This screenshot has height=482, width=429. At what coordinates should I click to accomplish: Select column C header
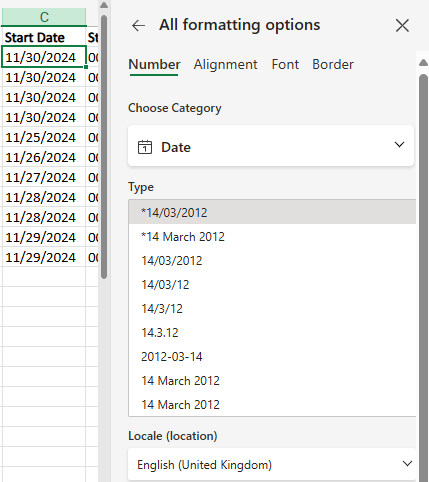(44, 17)
